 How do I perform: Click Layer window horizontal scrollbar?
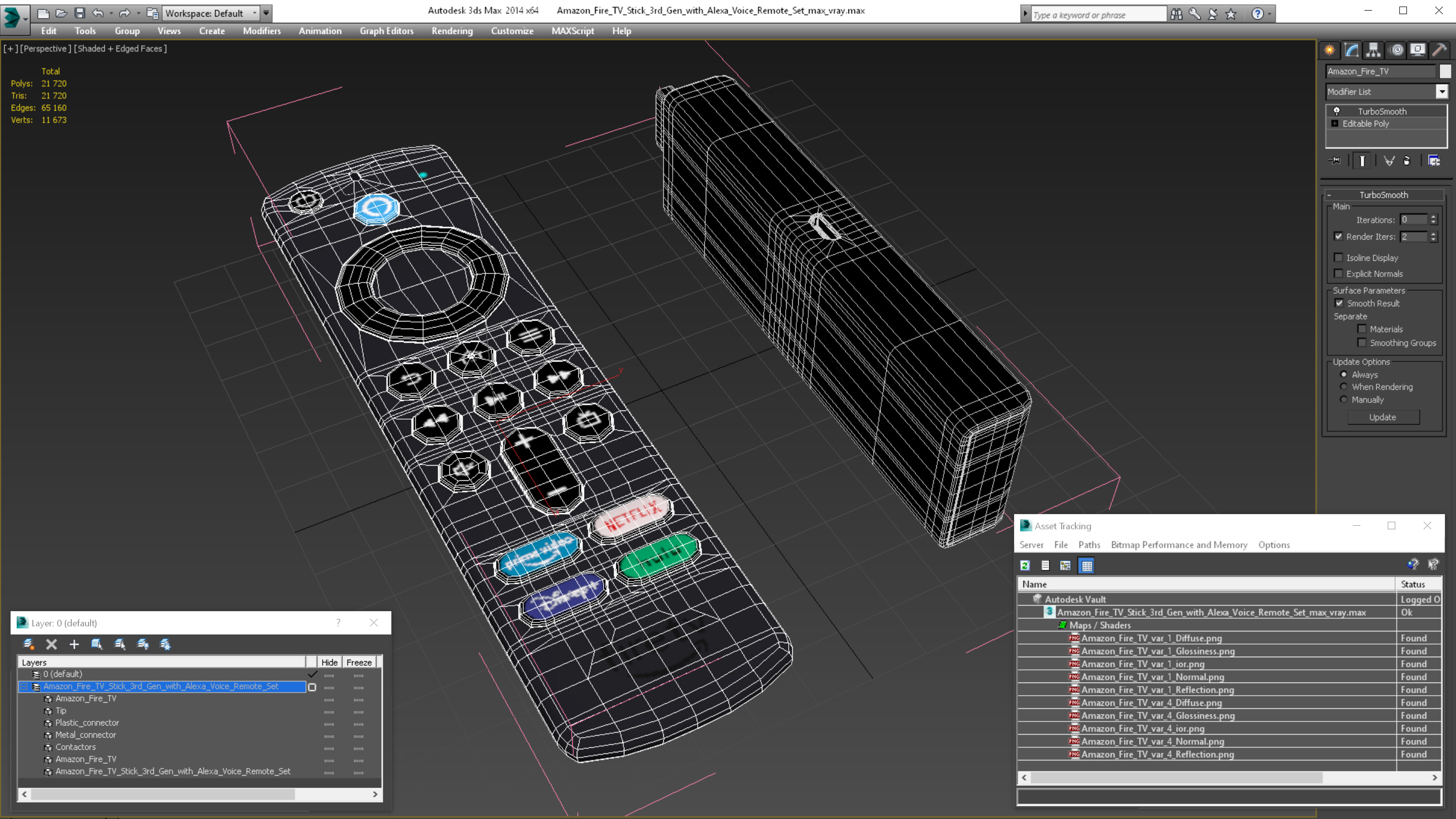[200, 795]
